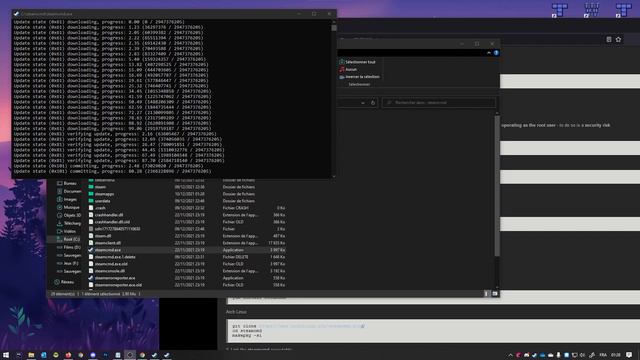Select steamerrorreporter.exe application row
The image size is (640, 360).
[187, 278]
